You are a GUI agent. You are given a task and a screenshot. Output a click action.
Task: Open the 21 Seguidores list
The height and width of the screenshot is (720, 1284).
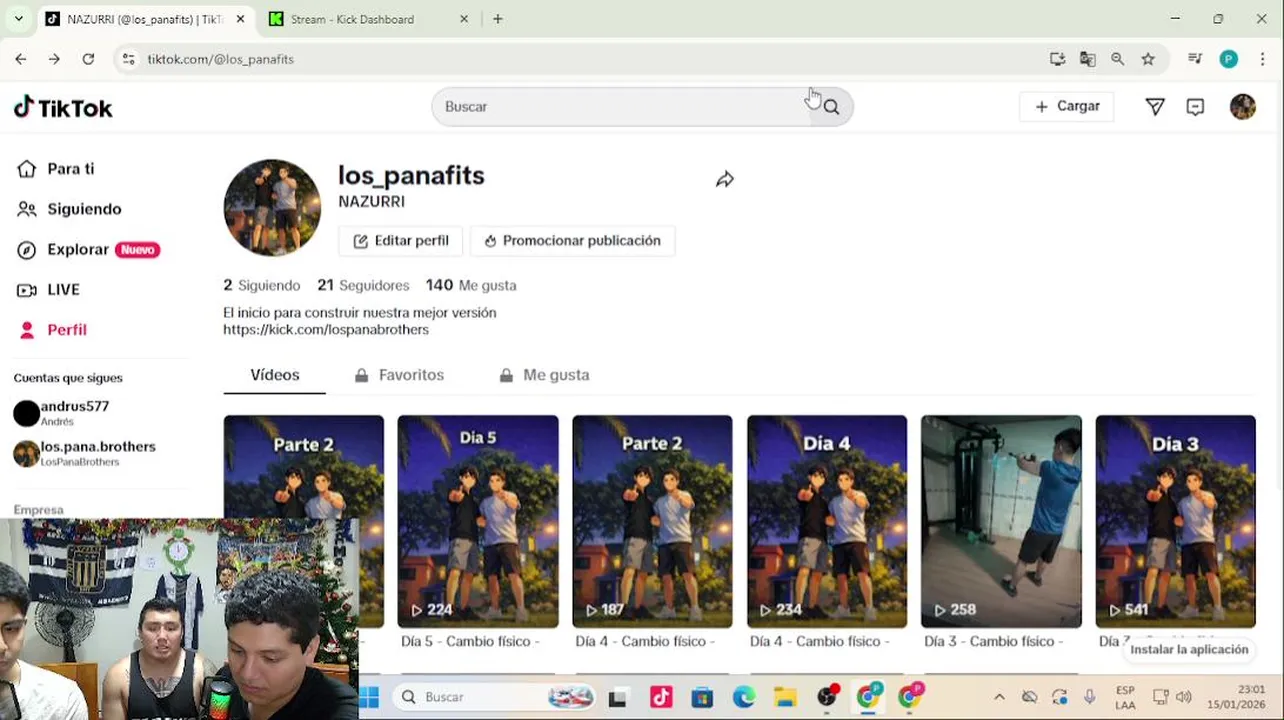(363, 285)
